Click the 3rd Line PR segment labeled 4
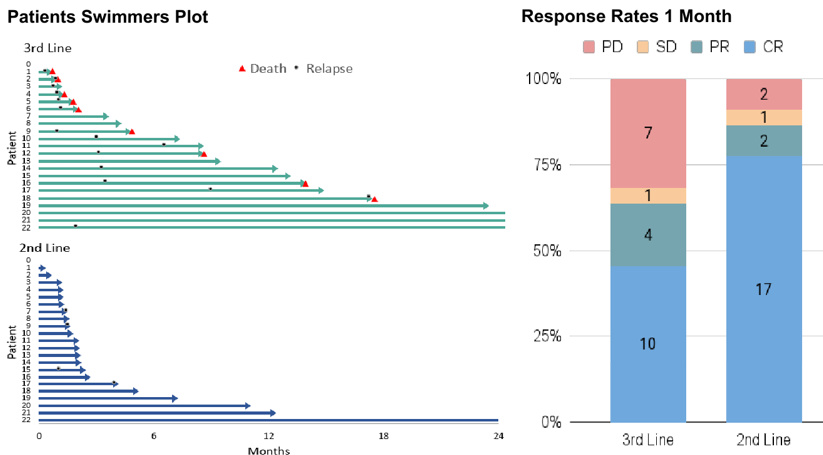The image size is (823, 455). [648, 235]
